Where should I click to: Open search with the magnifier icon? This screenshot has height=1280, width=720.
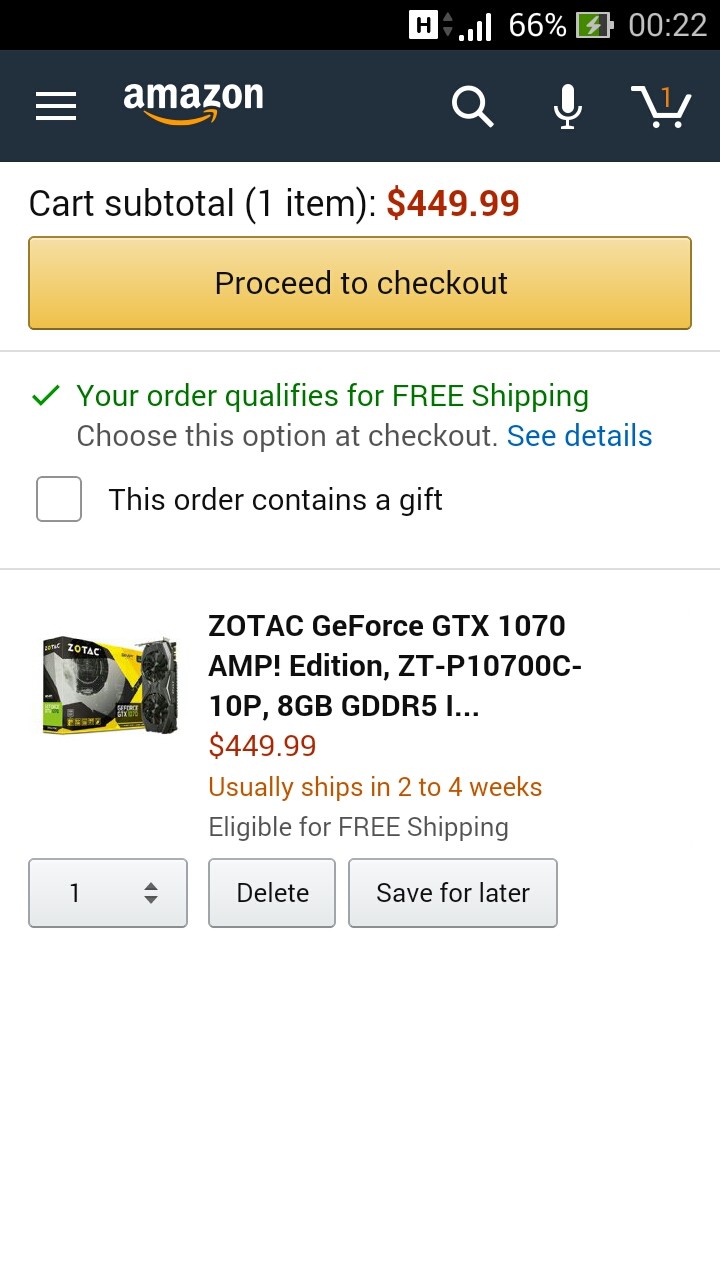pyautogui.click(x=472, y=106)
